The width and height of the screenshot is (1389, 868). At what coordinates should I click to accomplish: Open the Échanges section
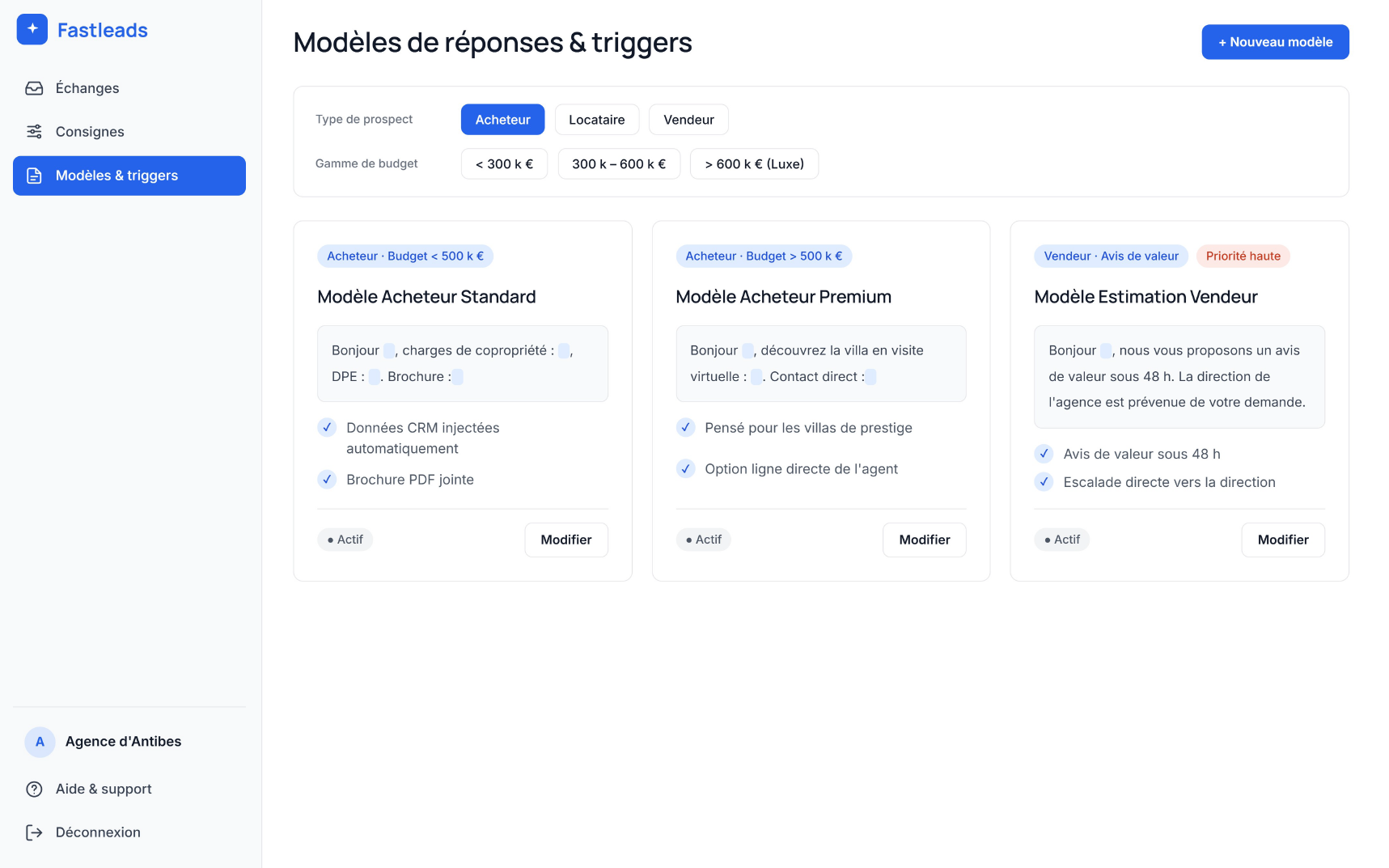pyautogui.click(x=129, y=88)
